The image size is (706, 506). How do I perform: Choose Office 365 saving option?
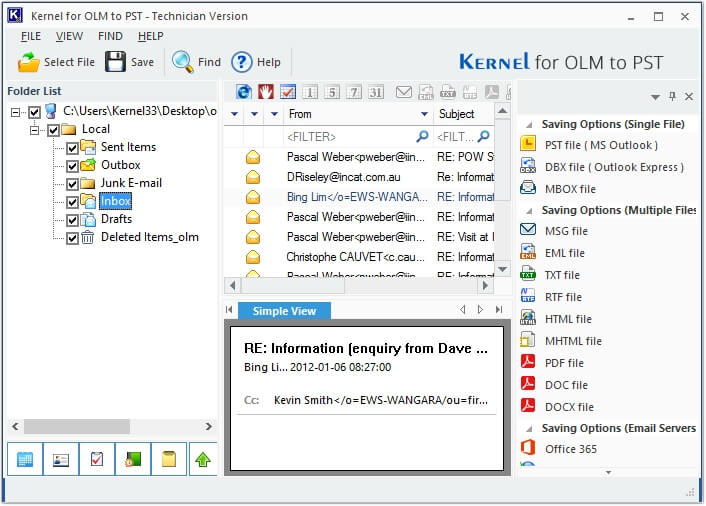point(570,449)
